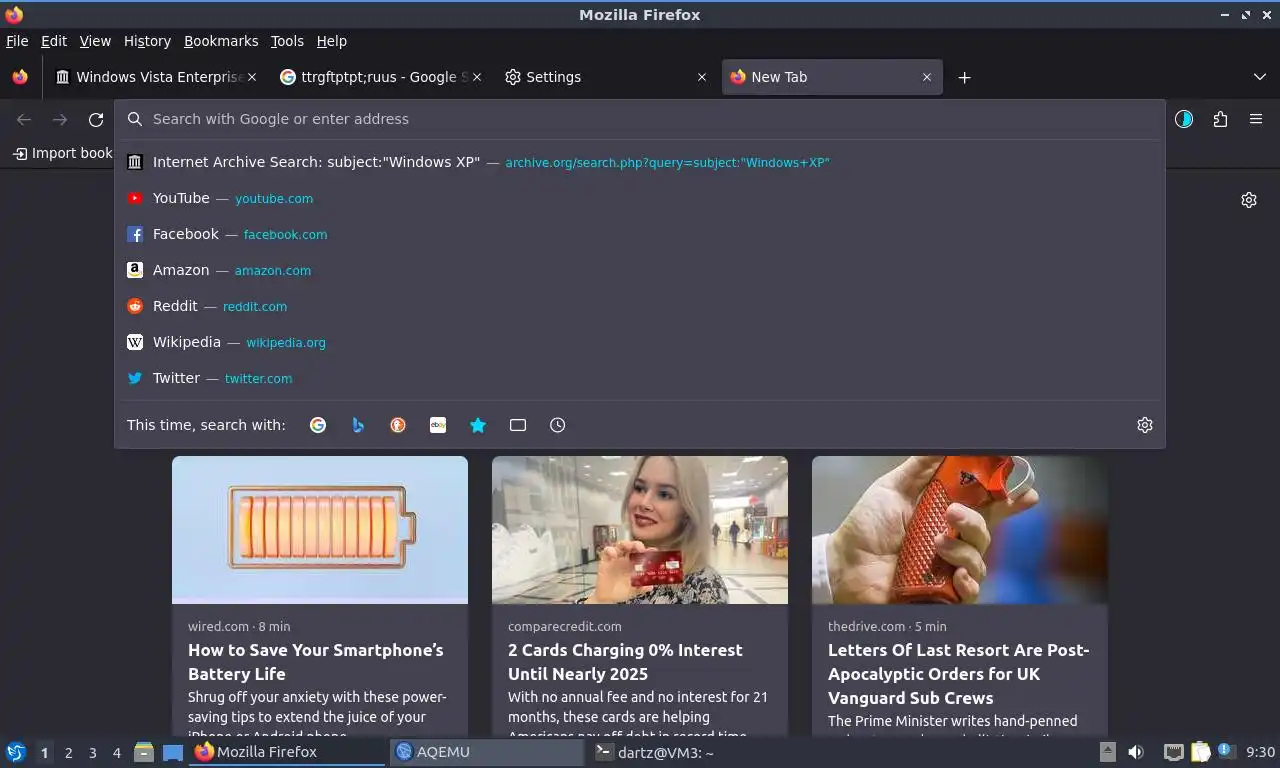Open the file manager icon in taskbar
This screenshot has width=1280, height=768.
click(144, 752)
